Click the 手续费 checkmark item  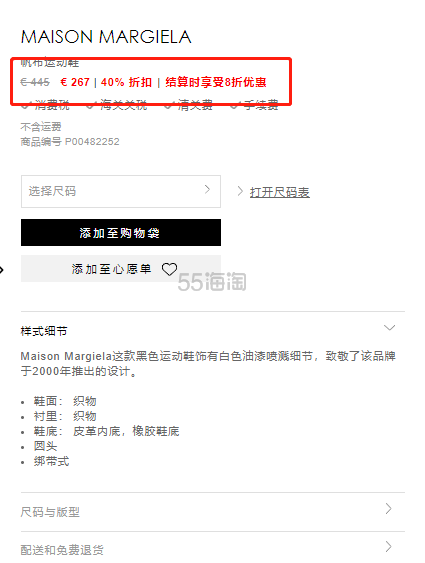(x=254, y=105)
